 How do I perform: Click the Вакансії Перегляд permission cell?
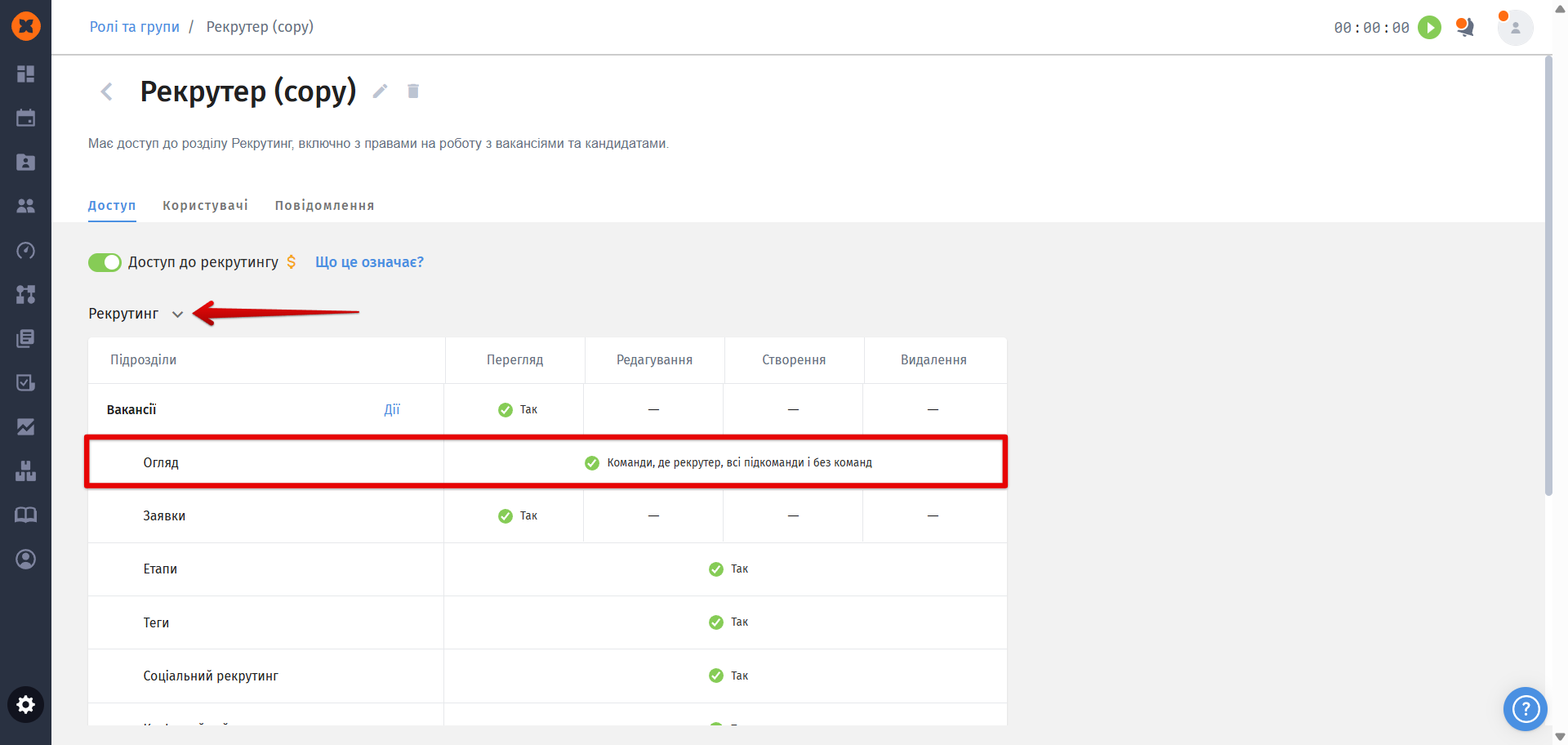514,410
